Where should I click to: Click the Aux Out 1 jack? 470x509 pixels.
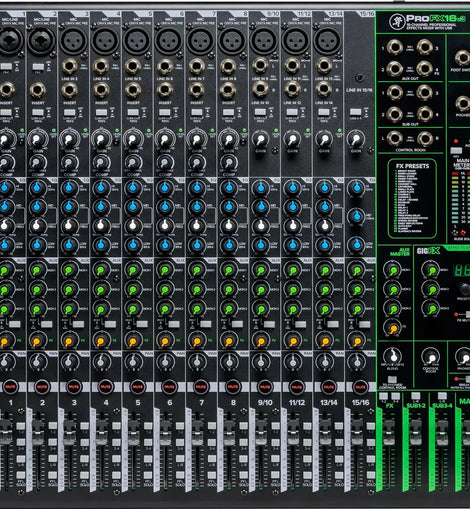[x=395, y=47]
